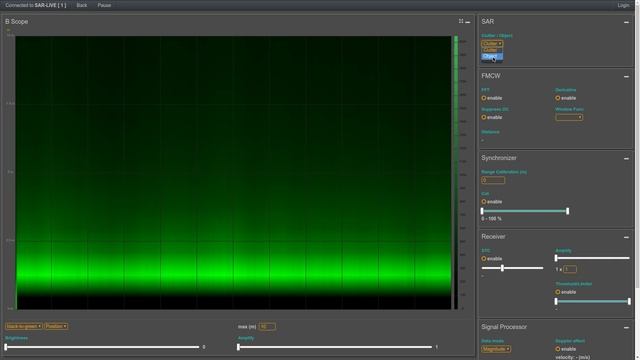Viewport: 640px width, 360px height.
Task: Click the green intensity color scale bar
Action: (x=456, y=172)
